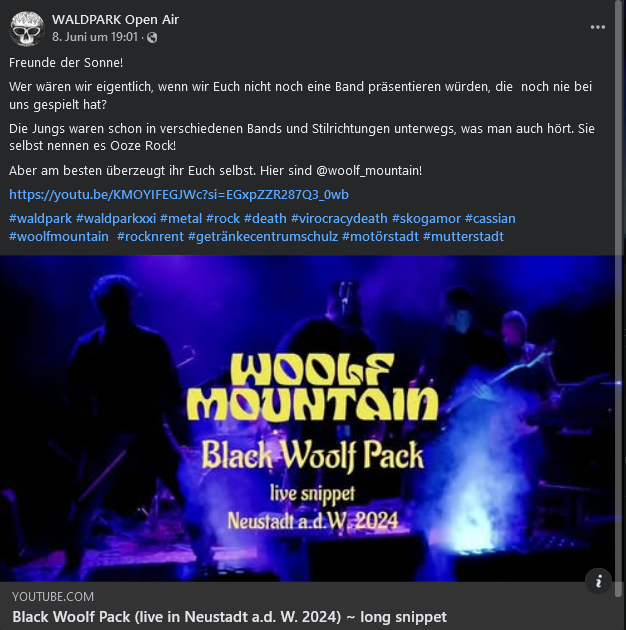Open the three-dots post options menu

point(597,27)
